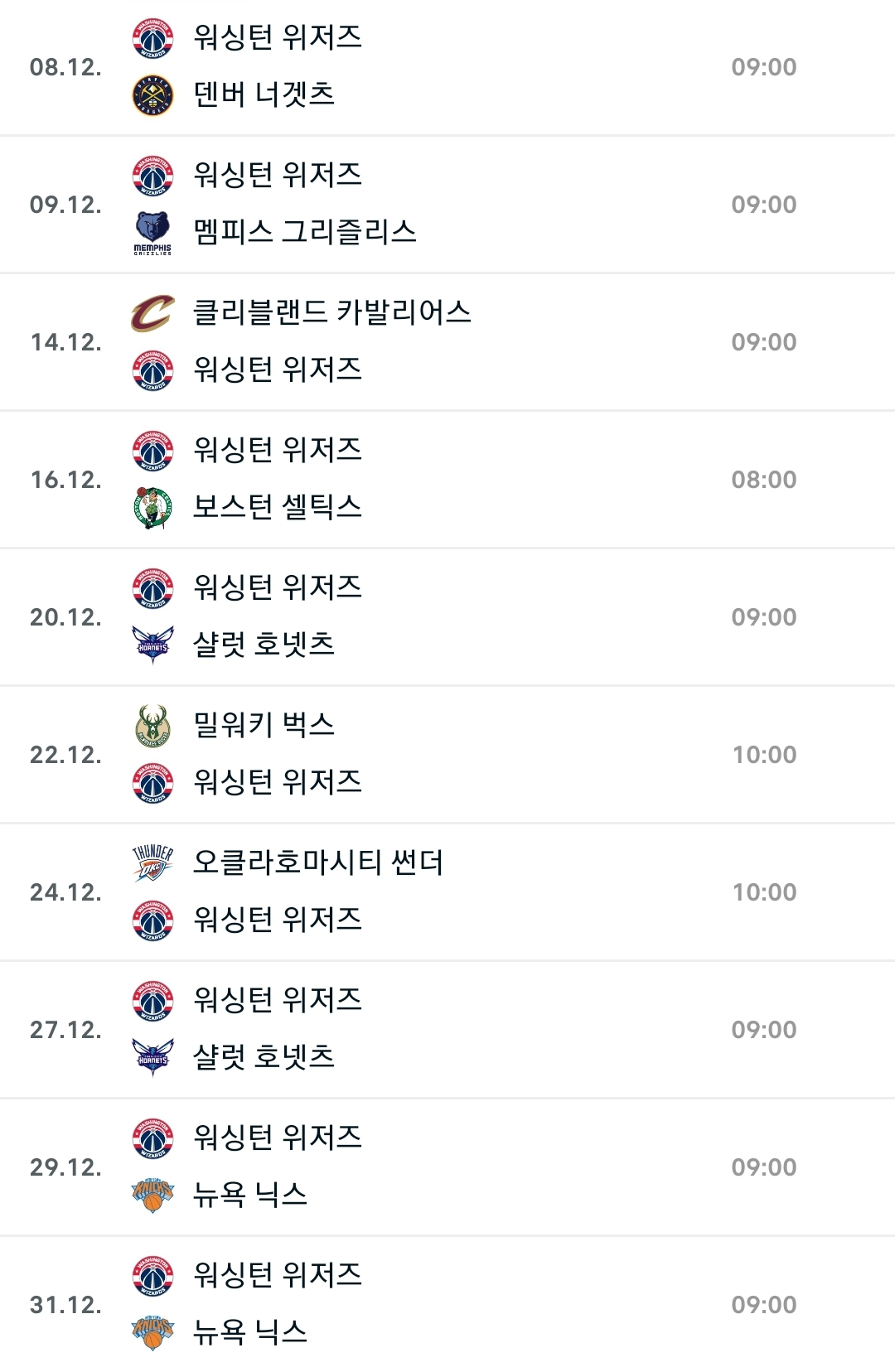Click New York Knicks logo in 29.12. game
The image size is (895, 1372).
click(153, 1195)
